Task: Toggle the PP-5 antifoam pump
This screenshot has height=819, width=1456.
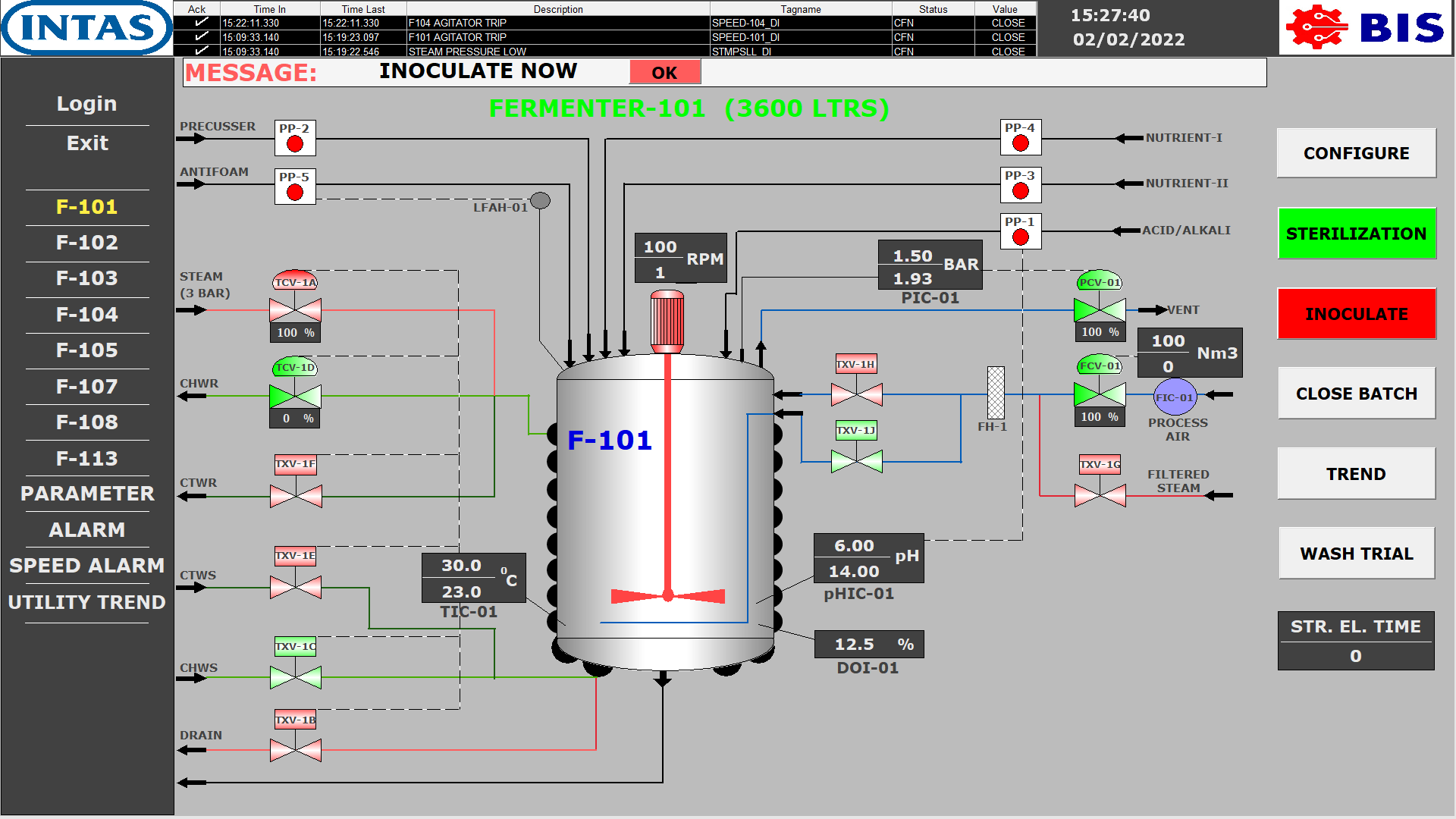Action: 295,192
